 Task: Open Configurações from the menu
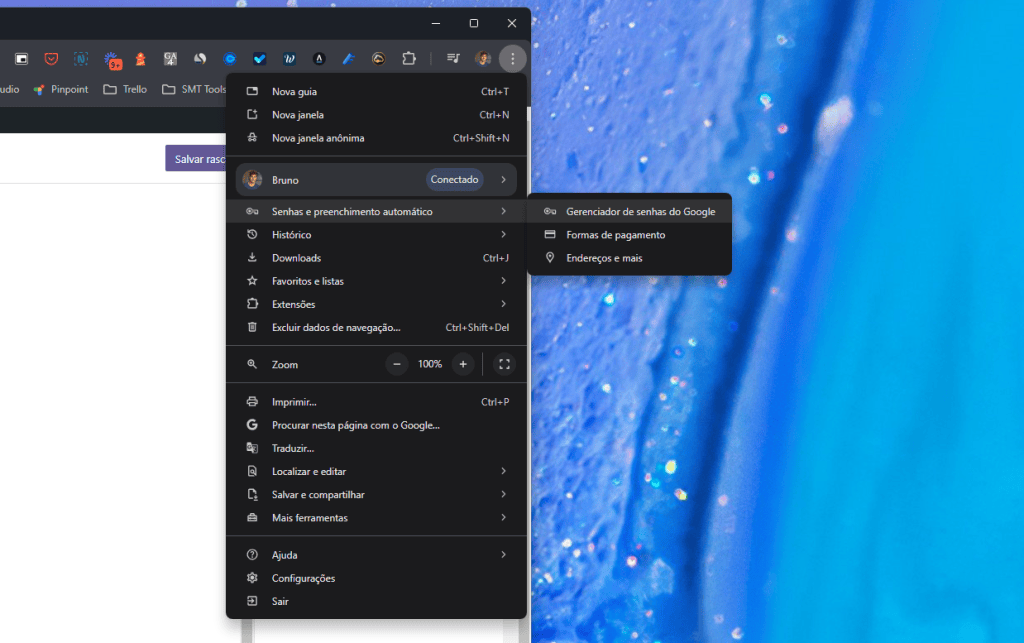click(x=376, y=578)
